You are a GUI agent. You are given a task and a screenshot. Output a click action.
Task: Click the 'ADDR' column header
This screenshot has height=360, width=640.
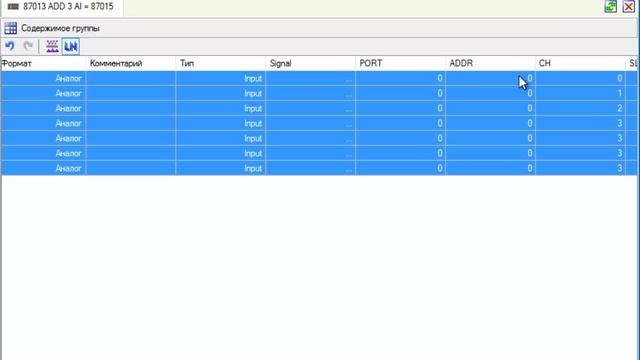490,63
